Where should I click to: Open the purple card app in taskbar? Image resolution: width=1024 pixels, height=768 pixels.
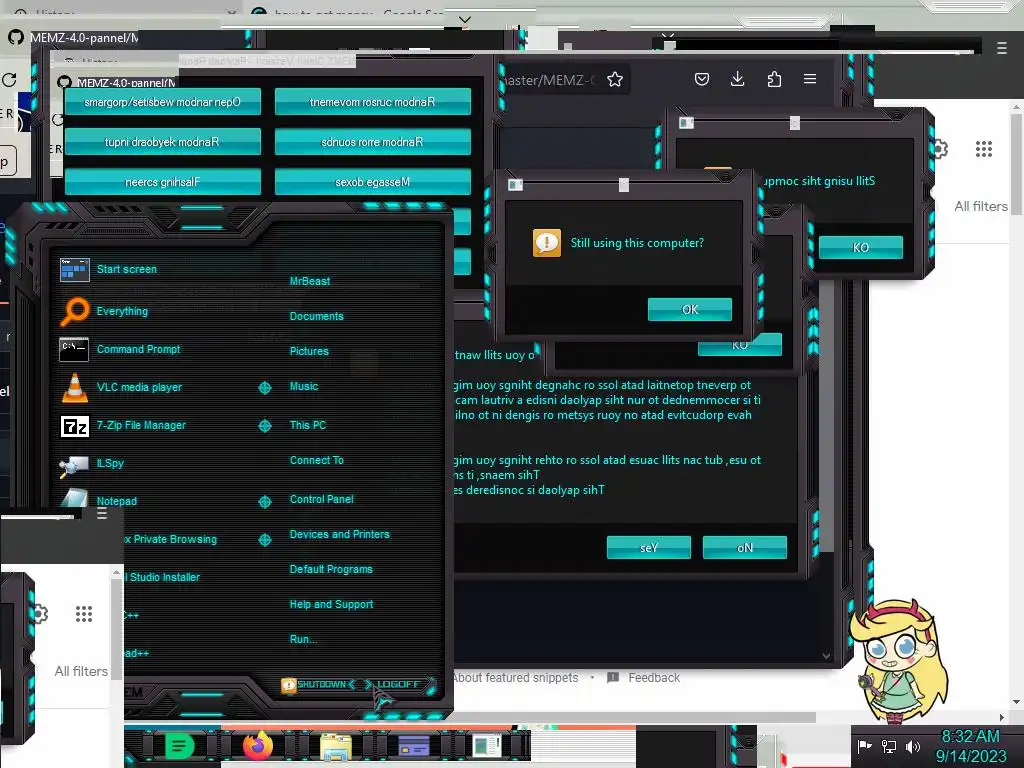click(413, 746)
